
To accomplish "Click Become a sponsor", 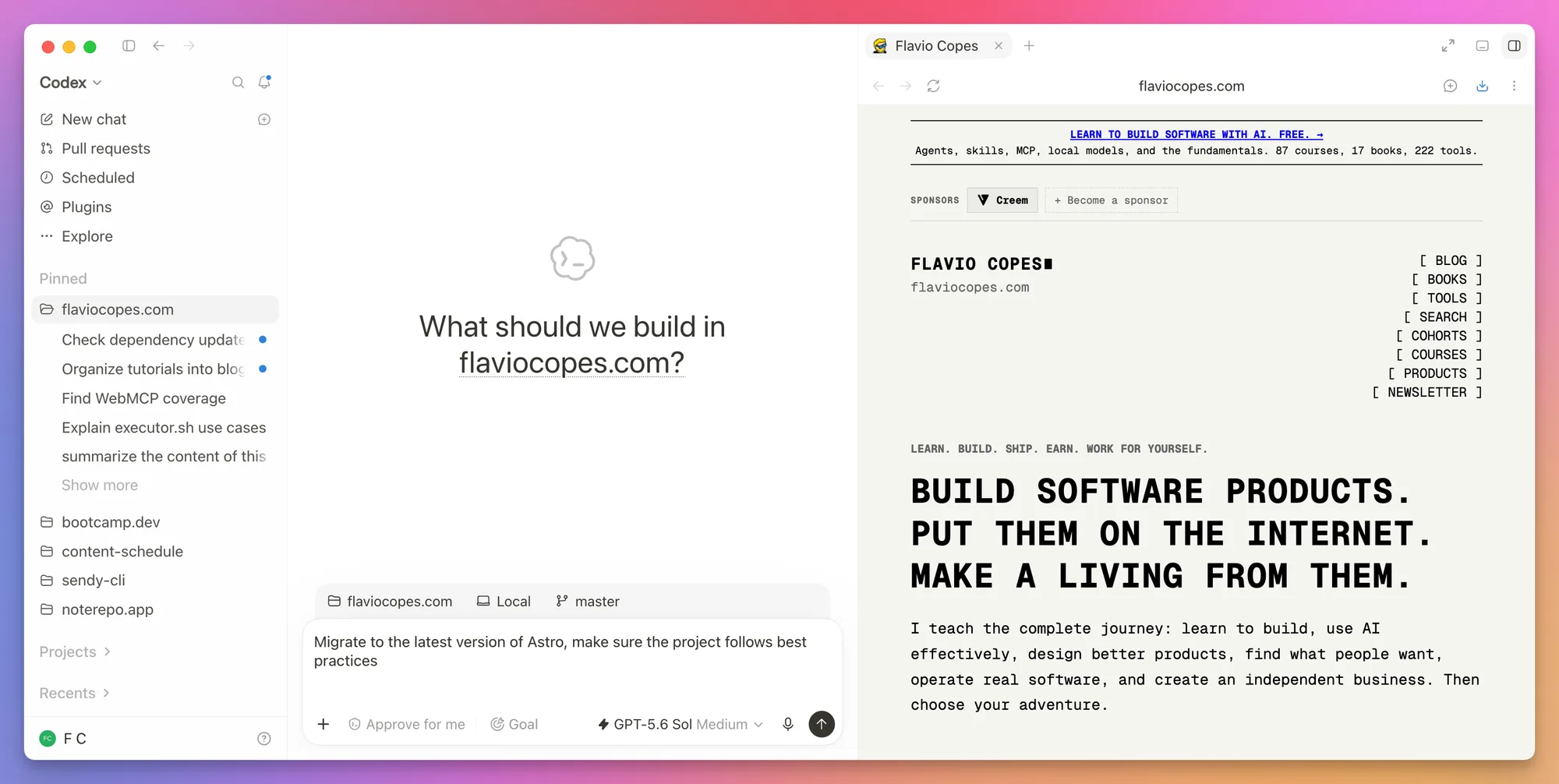I will click(1111, 200).
